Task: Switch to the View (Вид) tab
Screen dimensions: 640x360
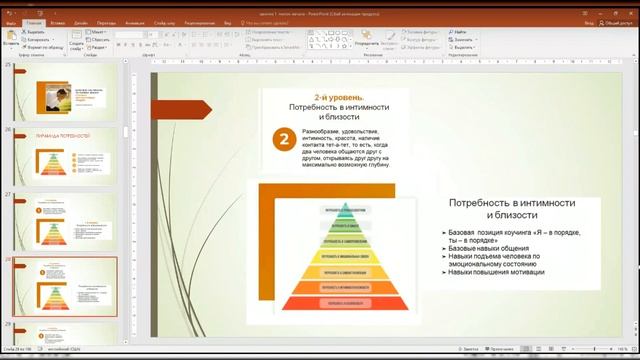Action: click(x=228, y=23)
